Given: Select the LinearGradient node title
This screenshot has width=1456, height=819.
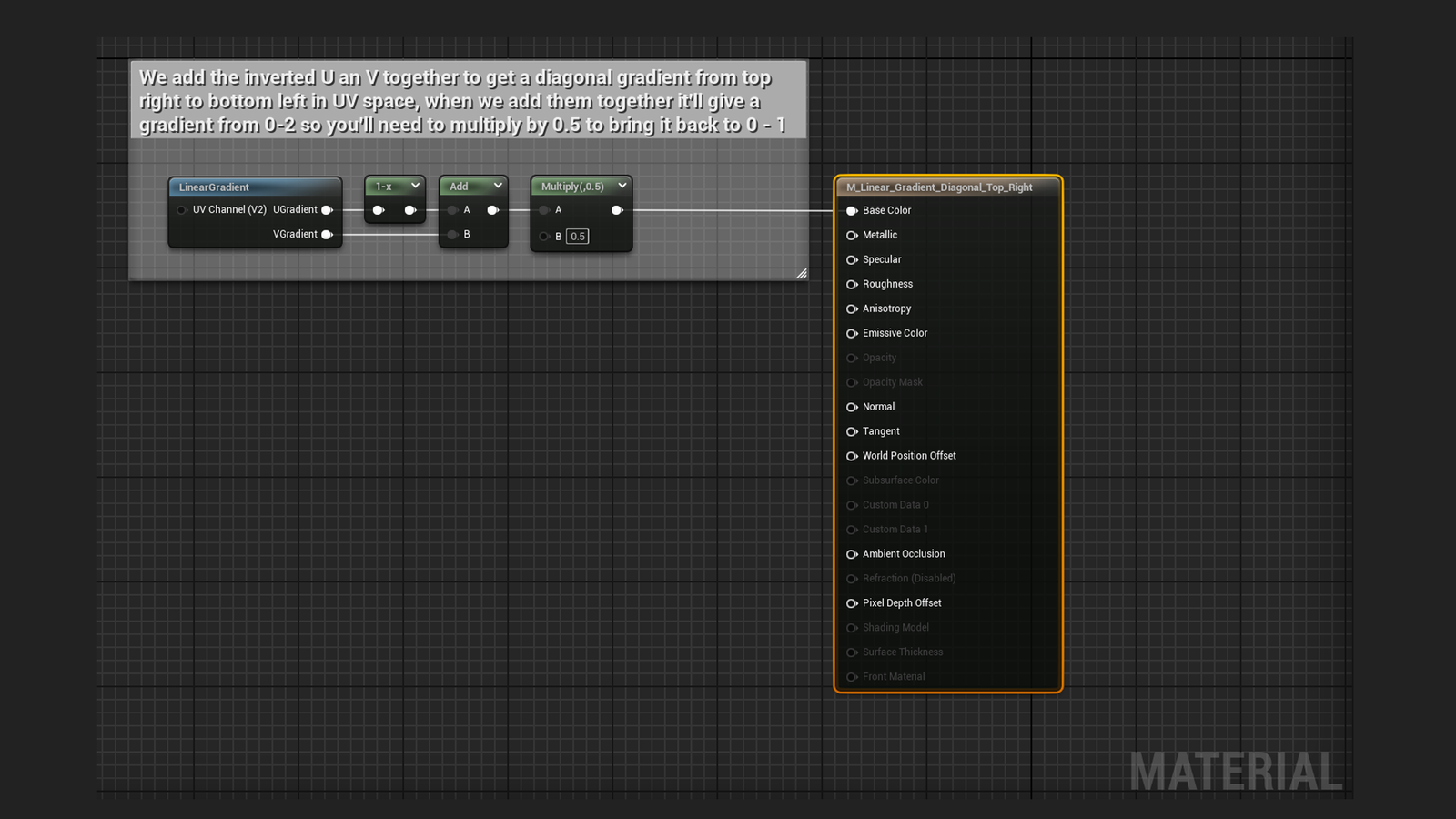Looking at the screenshot, I should (x=214, y=187).
